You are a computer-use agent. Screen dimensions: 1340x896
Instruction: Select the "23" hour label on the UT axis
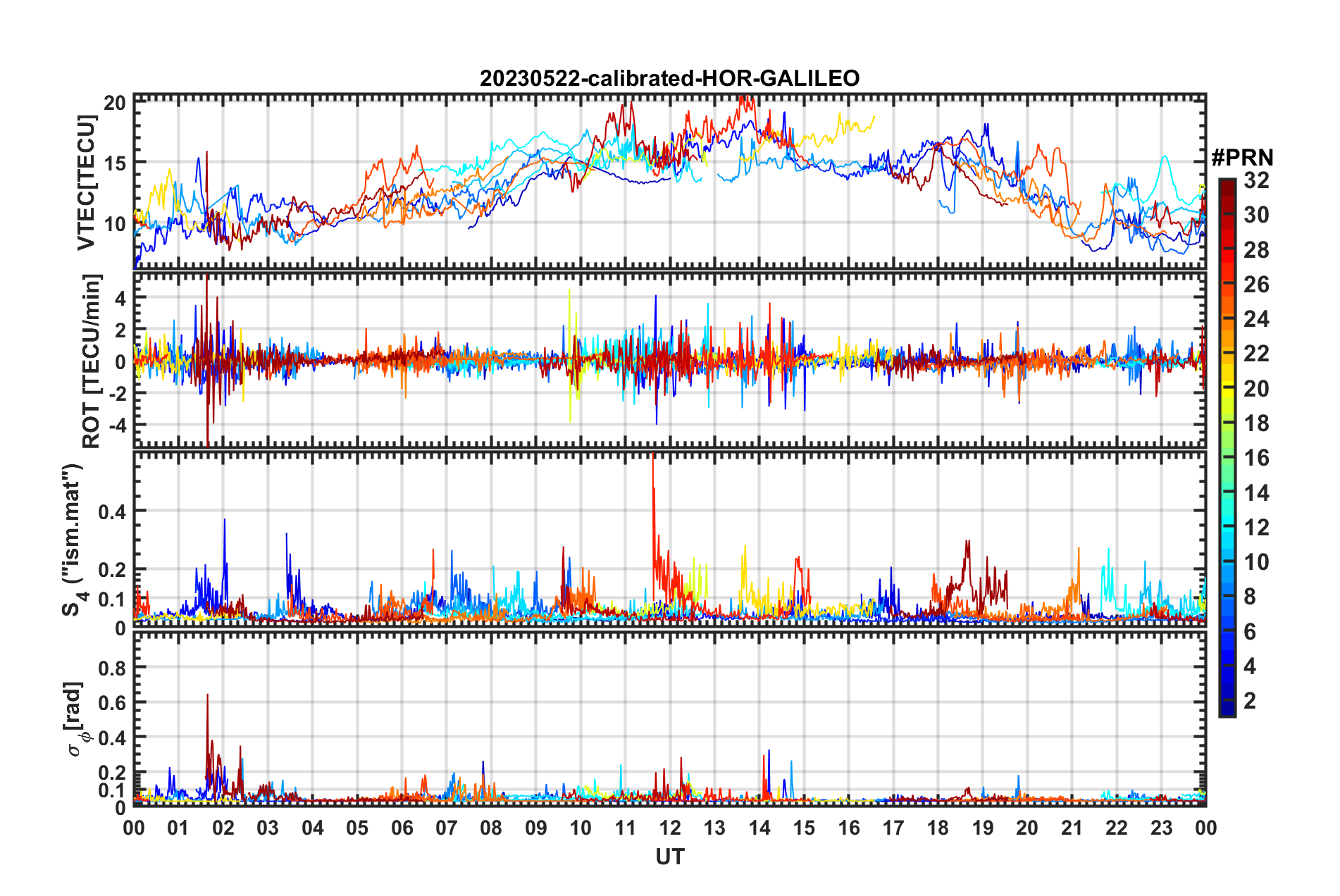coord(1161,828)
